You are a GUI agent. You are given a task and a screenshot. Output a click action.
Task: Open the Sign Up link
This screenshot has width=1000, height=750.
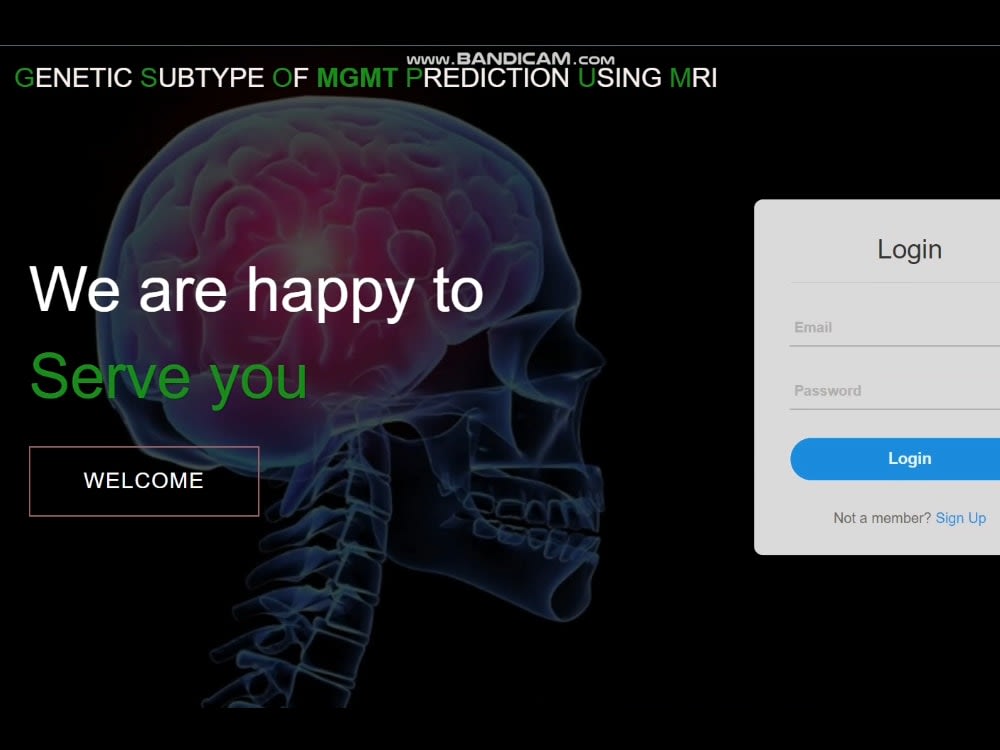point(960,518)
